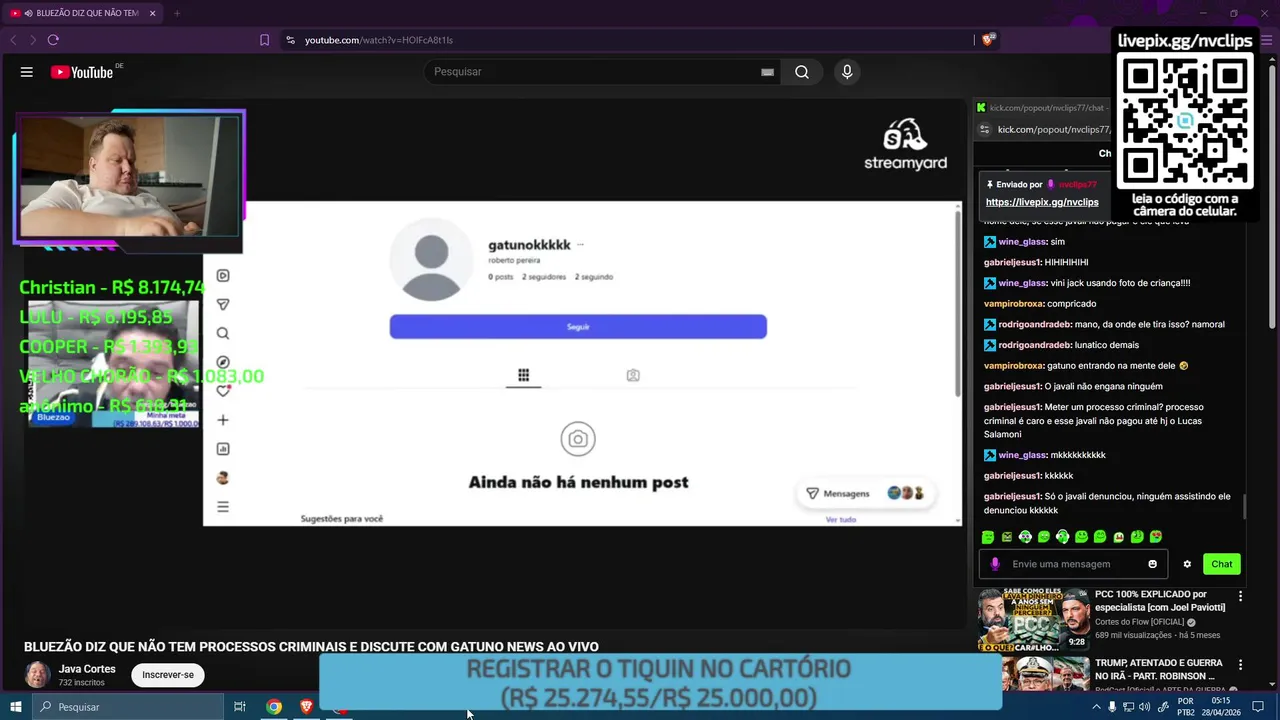
Task: Open the Direct messages paper-plane sidebar icon
Action: pyautogui.click(x=223, y=304)
